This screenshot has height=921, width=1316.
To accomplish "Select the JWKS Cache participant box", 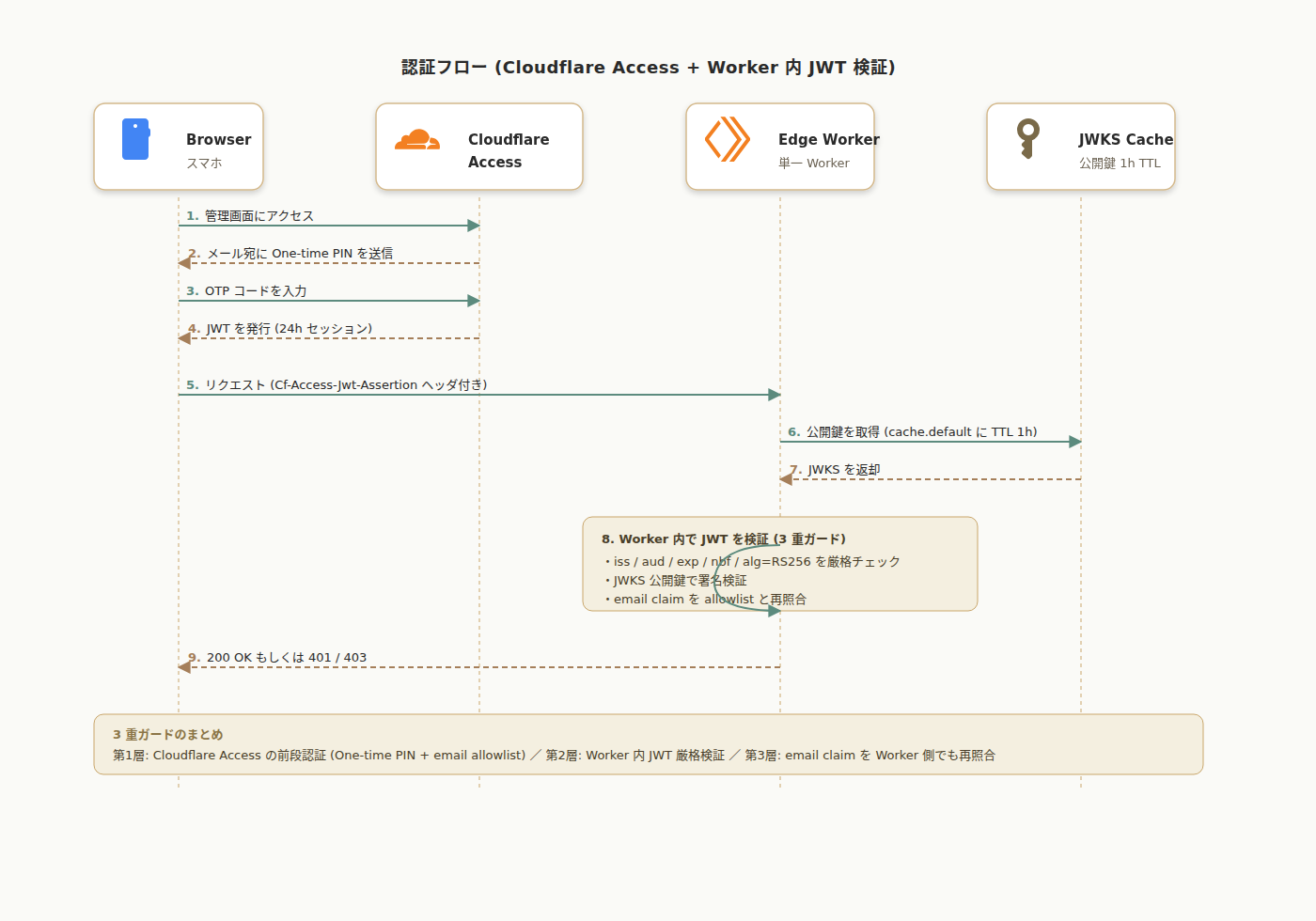I will [x=1081, y=147].
